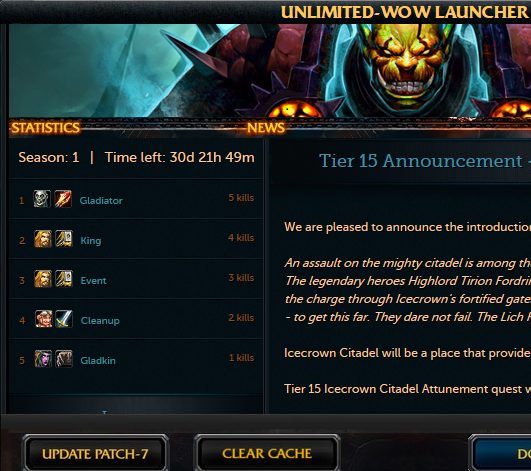The height and width of the screenshot is (471, 531).
Task: Open the Gladiator player name link
Action: pos(101,200)
